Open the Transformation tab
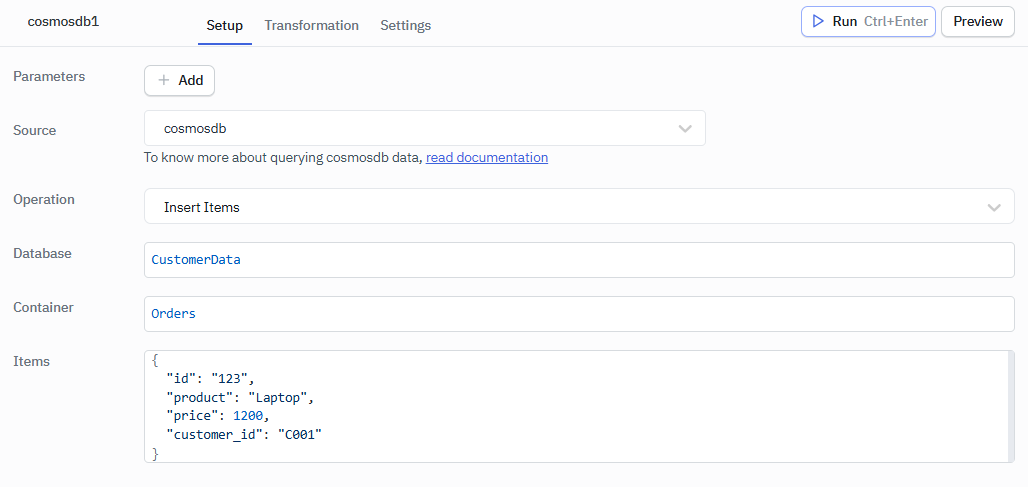 [x=311, y=25]
